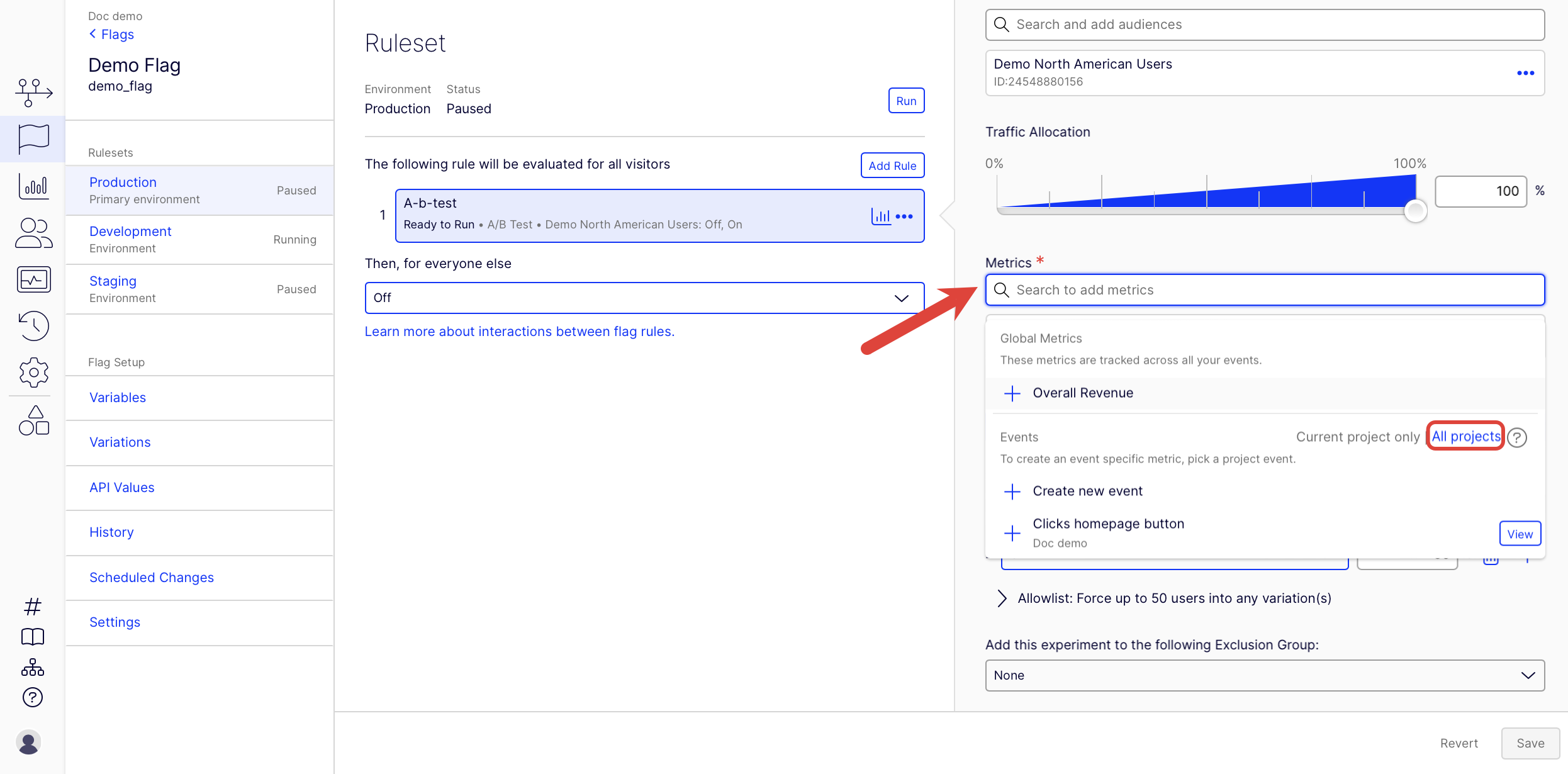This screenshot has width=1568, height=774.
Task: Open the flag rules interactions learn more link
Action: [520, 331]
